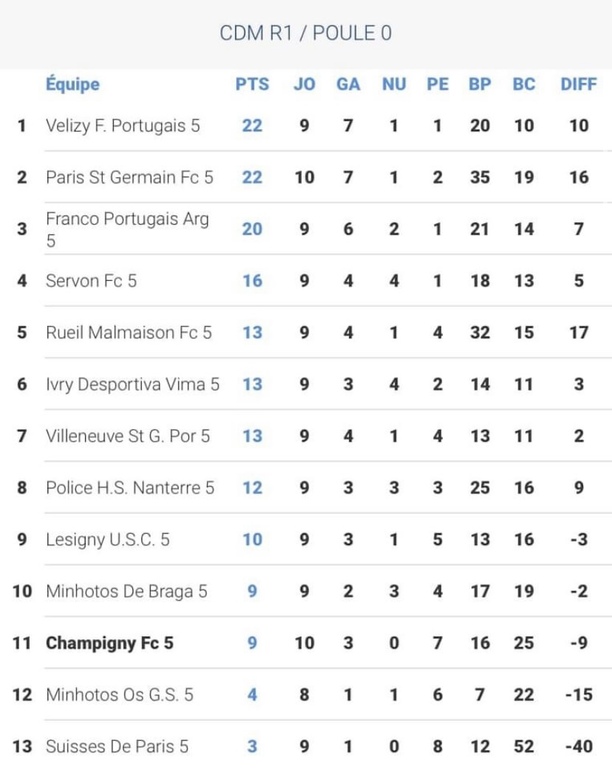Image resolution: width=612 pixels, height=768 pixels.
Task: Open Police H.S. Nanterre 5 team
Action: [130, 488]
